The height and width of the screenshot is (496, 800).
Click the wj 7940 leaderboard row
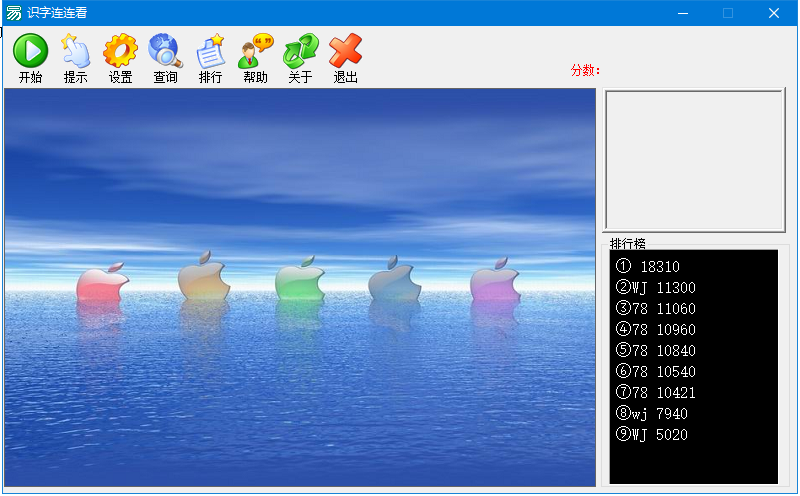coord(652,414)
